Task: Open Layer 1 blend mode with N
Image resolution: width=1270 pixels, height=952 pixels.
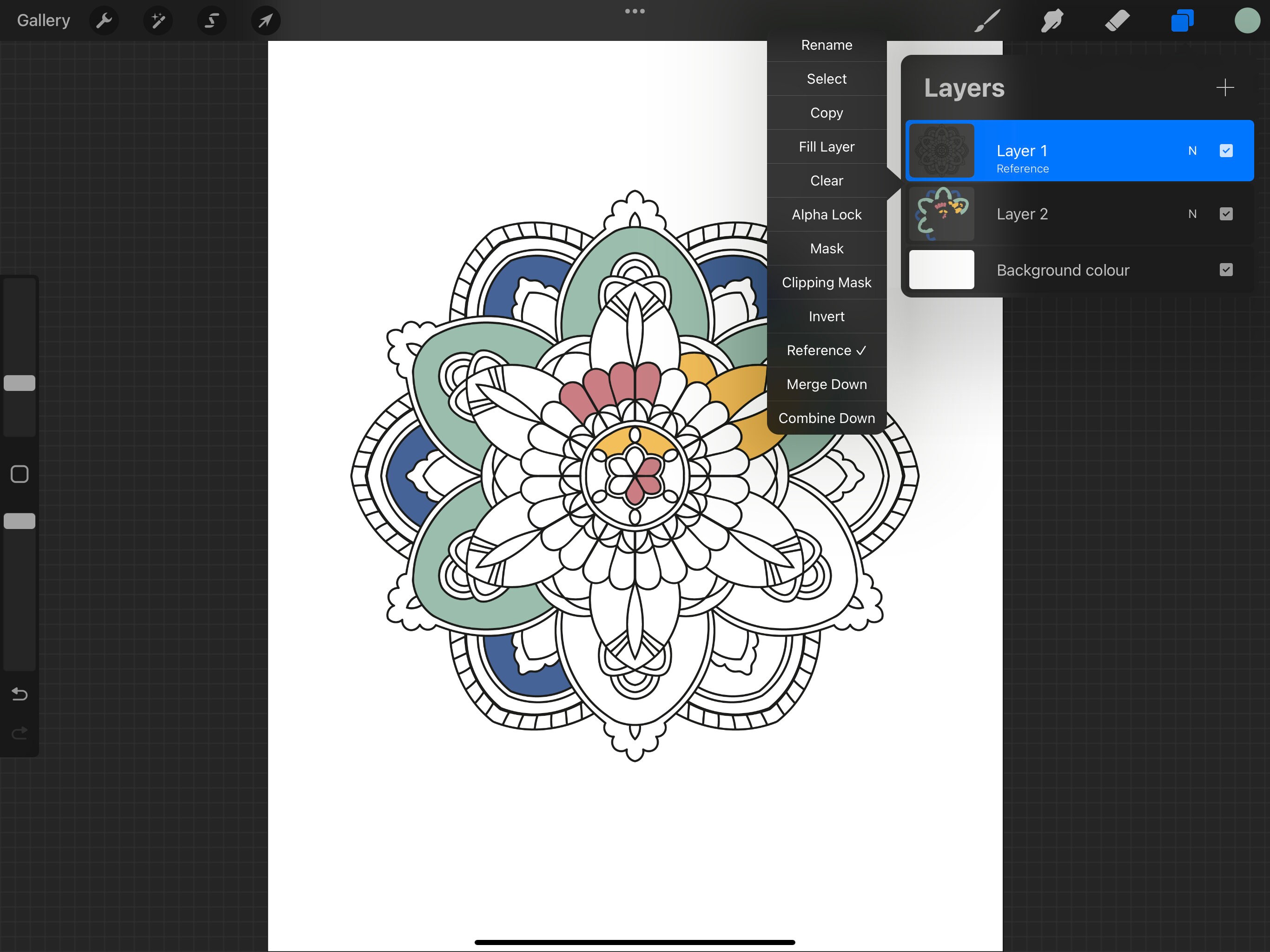Action: [1192, 151]
